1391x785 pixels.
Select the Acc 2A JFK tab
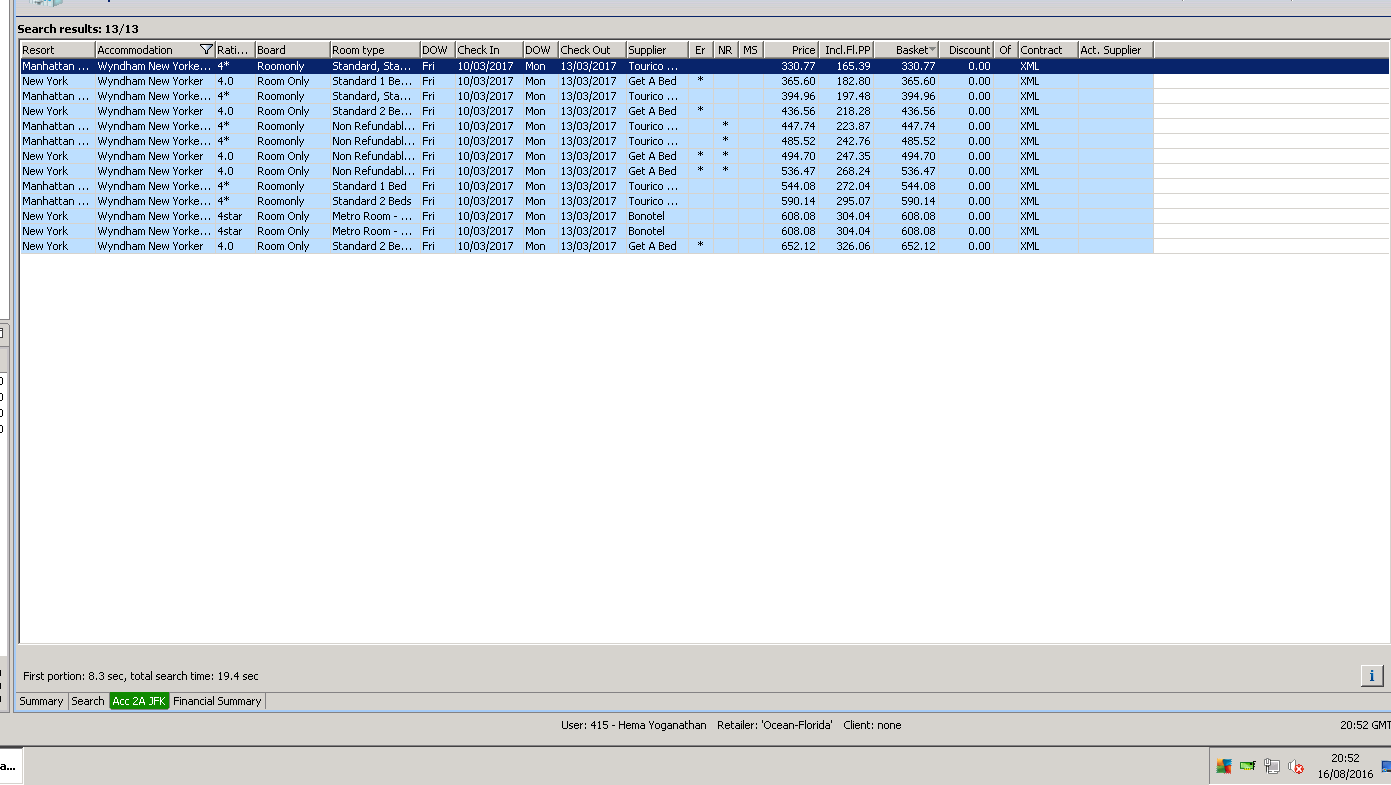point(139,701)
